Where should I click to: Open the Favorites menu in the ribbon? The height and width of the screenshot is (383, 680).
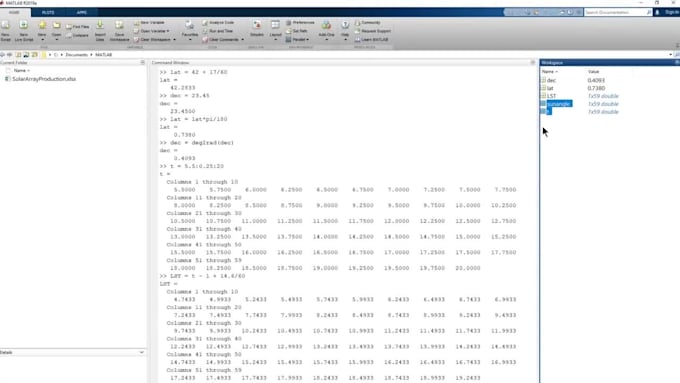tap(190, 30)
